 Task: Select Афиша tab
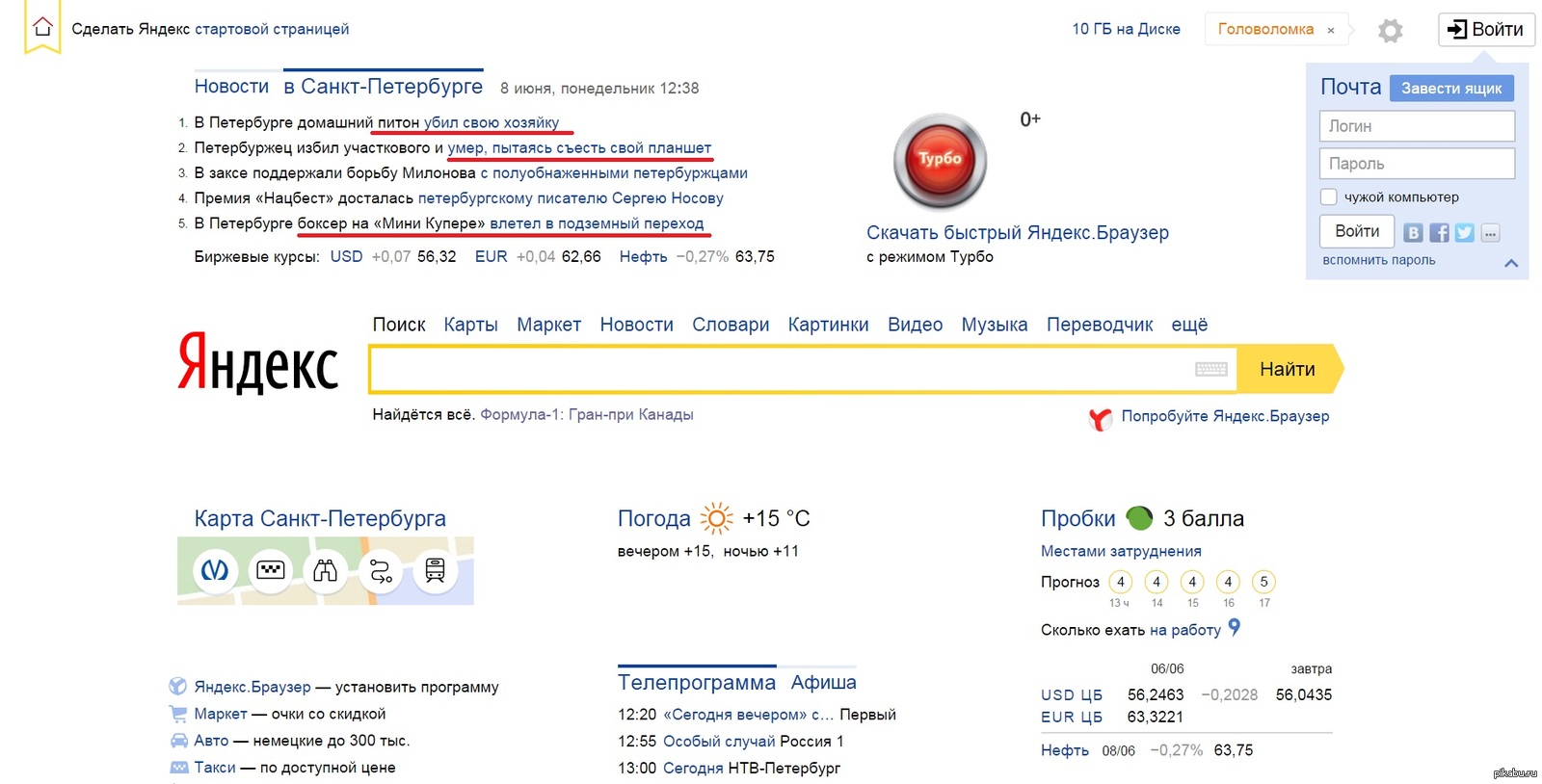click(x=823, y=682)
